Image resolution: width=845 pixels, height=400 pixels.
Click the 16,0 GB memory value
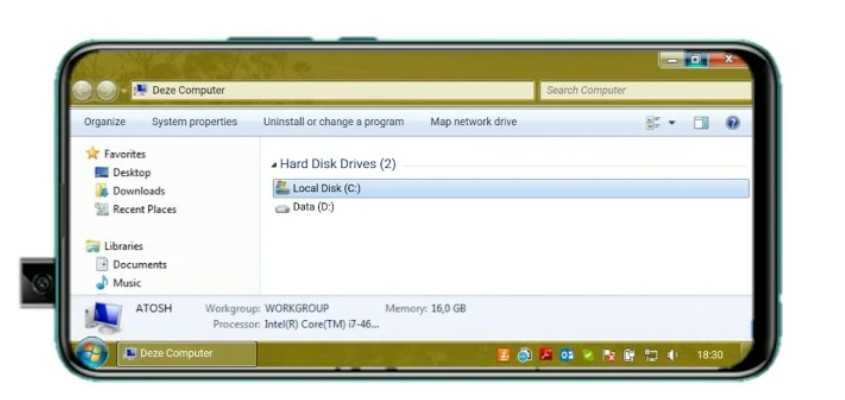tap(448, 309)
